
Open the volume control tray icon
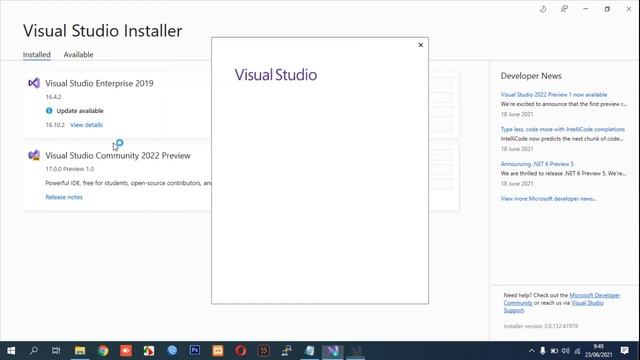click(565, 351)
